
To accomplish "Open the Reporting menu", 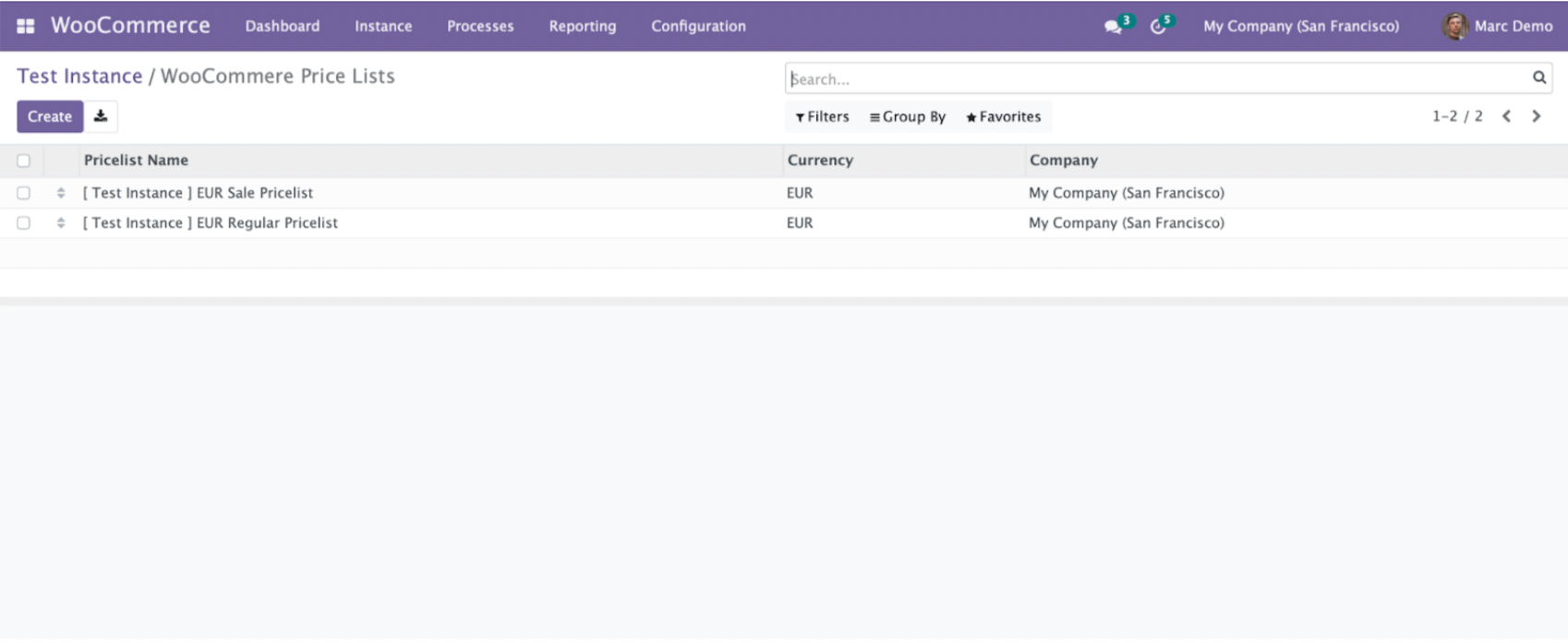I will pyautogui.click(x=583, y=26).
